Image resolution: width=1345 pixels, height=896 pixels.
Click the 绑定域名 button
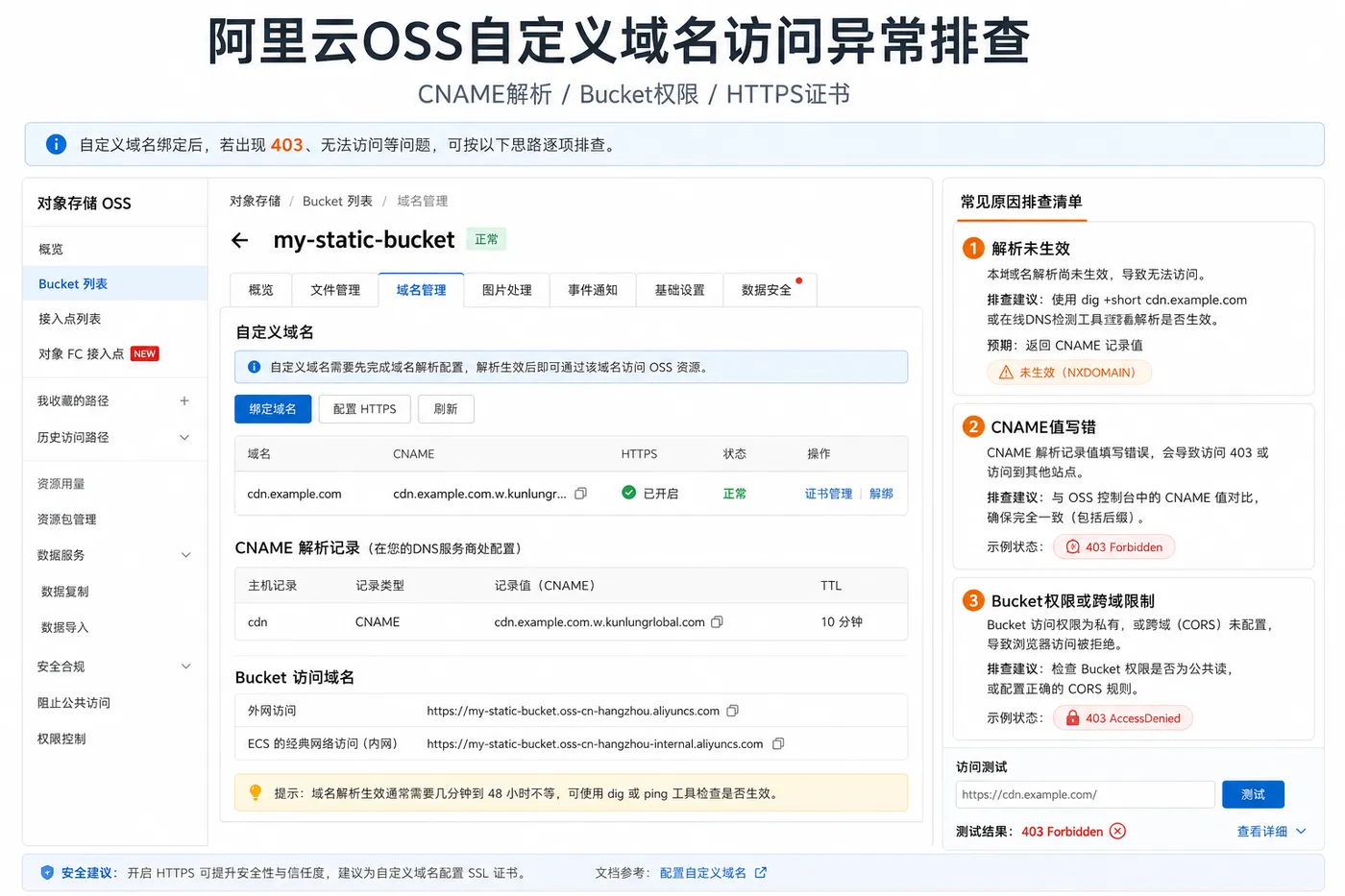pos(273,409)
